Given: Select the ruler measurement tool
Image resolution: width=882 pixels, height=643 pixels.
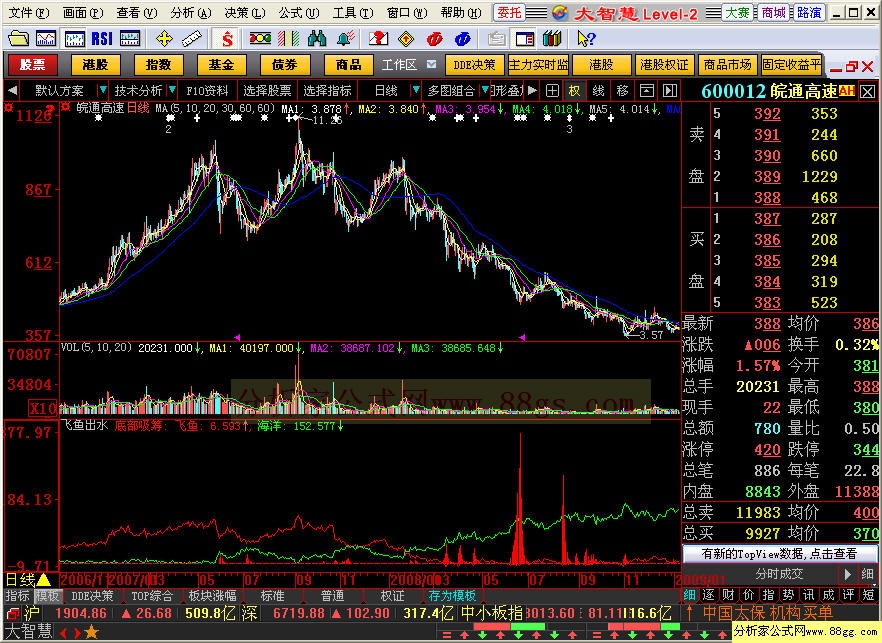Looking at the screenshot, I should pyautogui.click(x=192, y=39).
